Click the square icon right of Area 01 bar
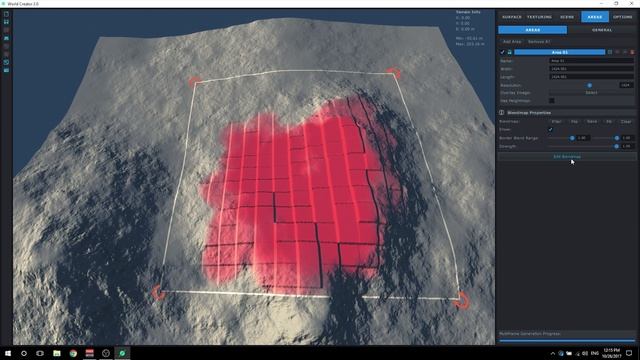This screenshot has height=360, width=640. coord(610,52)
